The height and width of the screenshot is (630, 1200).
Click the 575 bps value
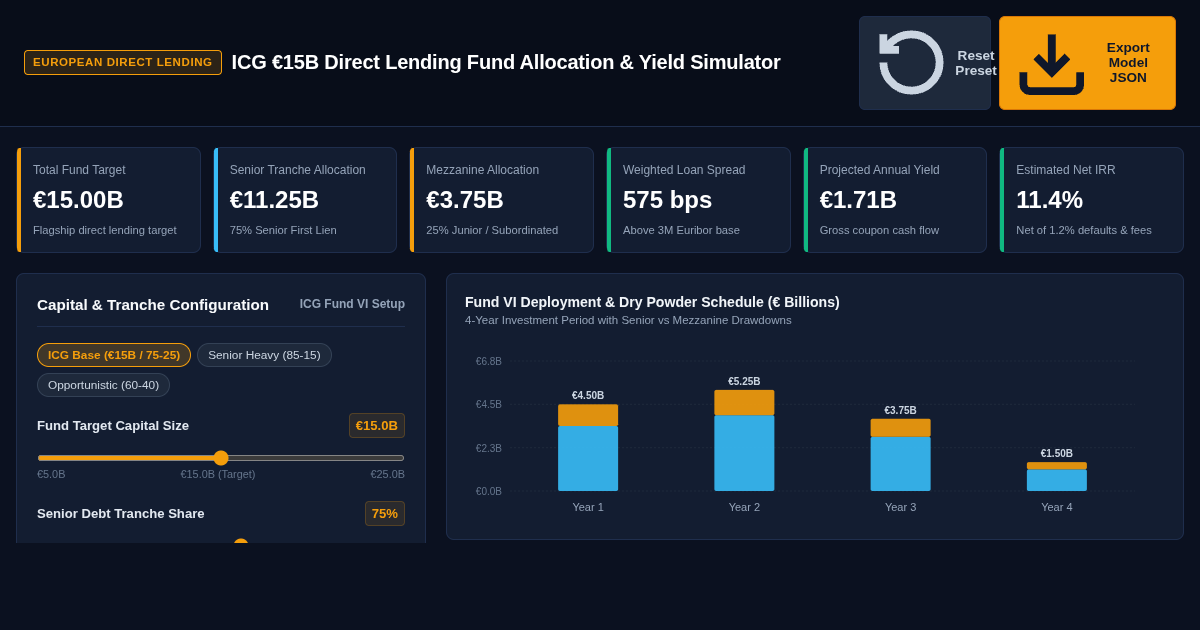coord(667,200)
